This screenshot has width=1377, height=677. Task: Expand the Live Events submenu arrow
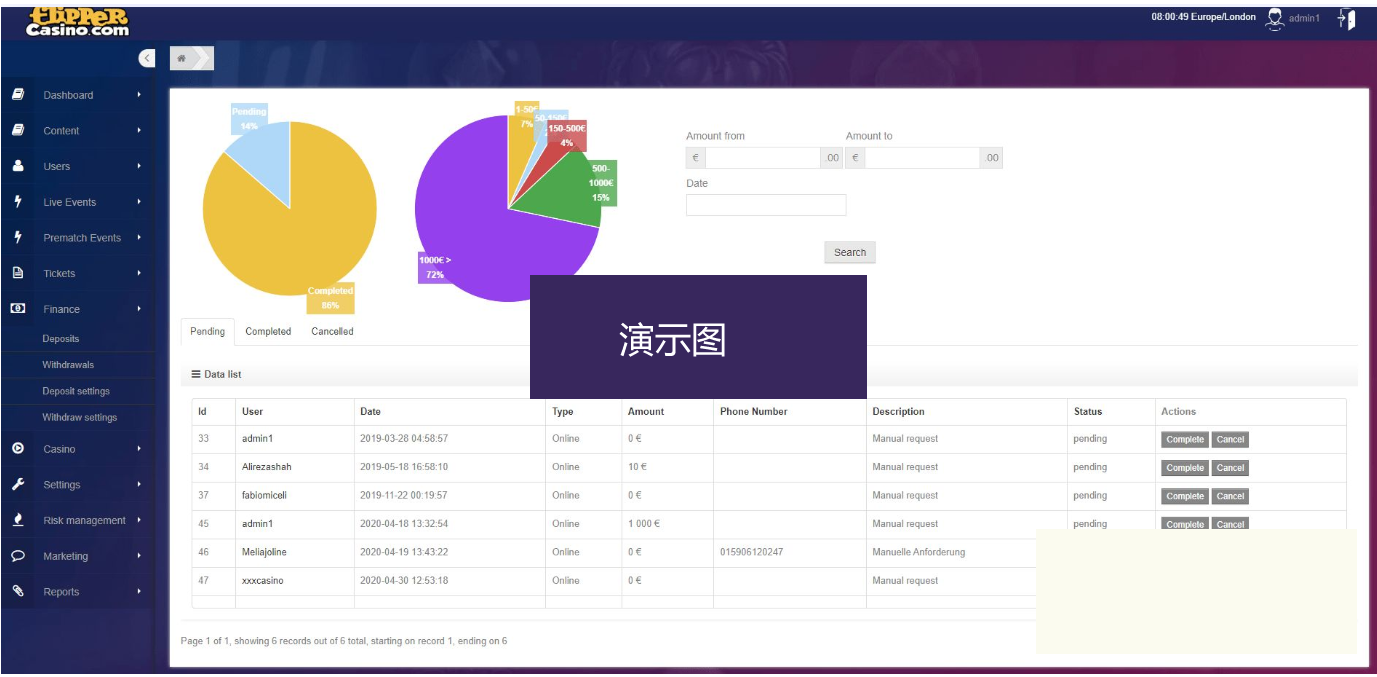[139, 202]
